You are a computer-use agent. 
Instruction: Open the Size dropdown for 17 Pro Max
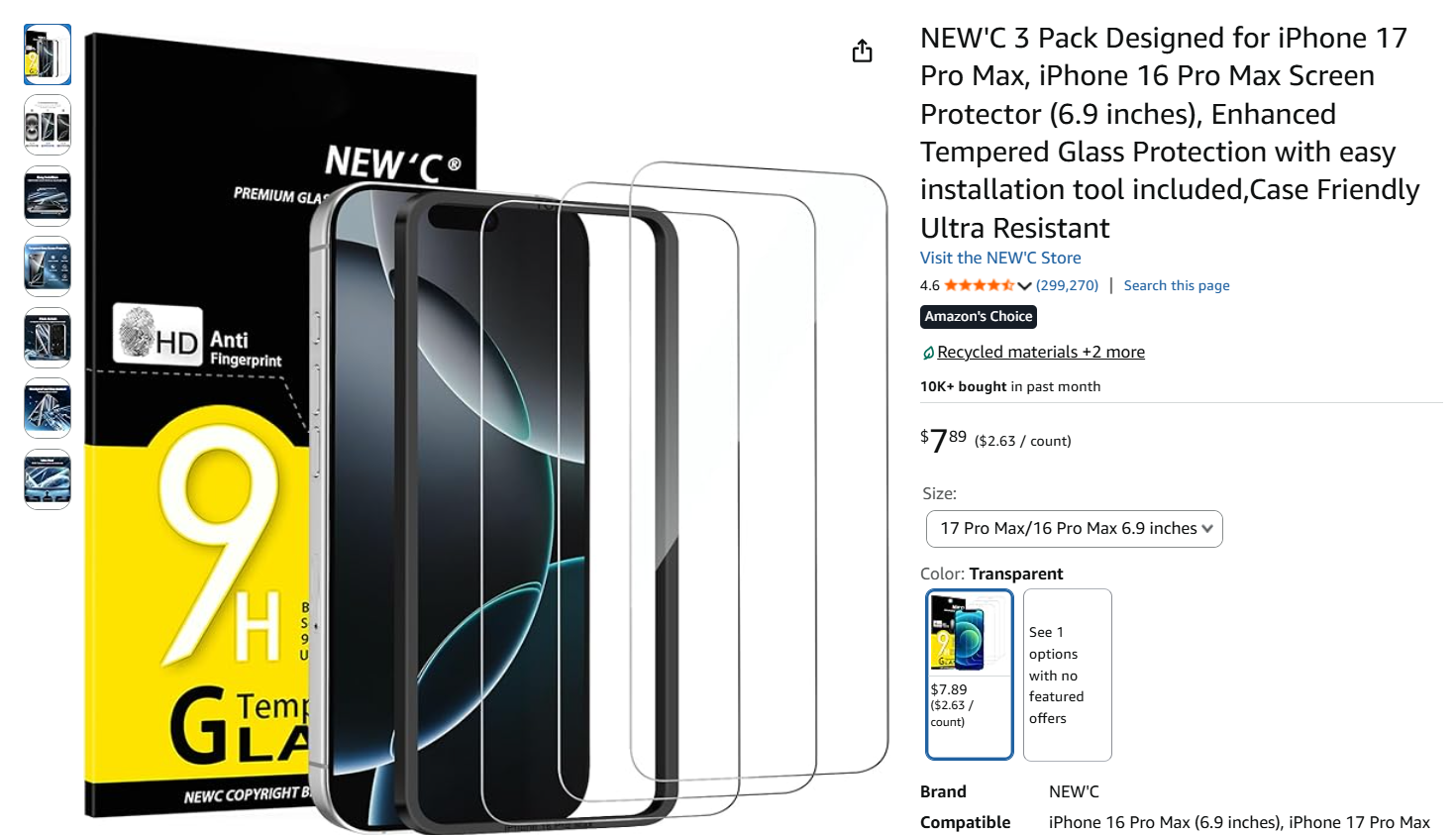pos(1074,529)
